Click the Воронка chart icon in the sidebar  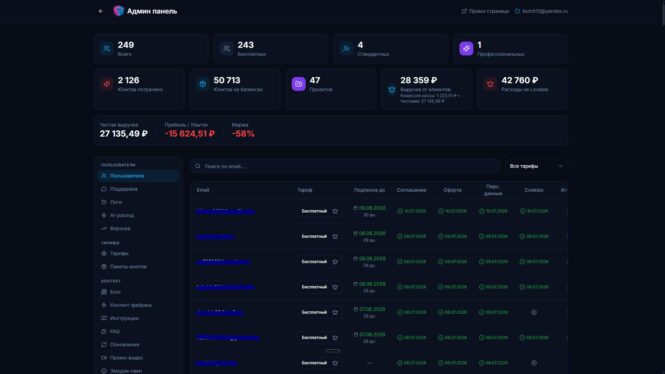(104, 228)
